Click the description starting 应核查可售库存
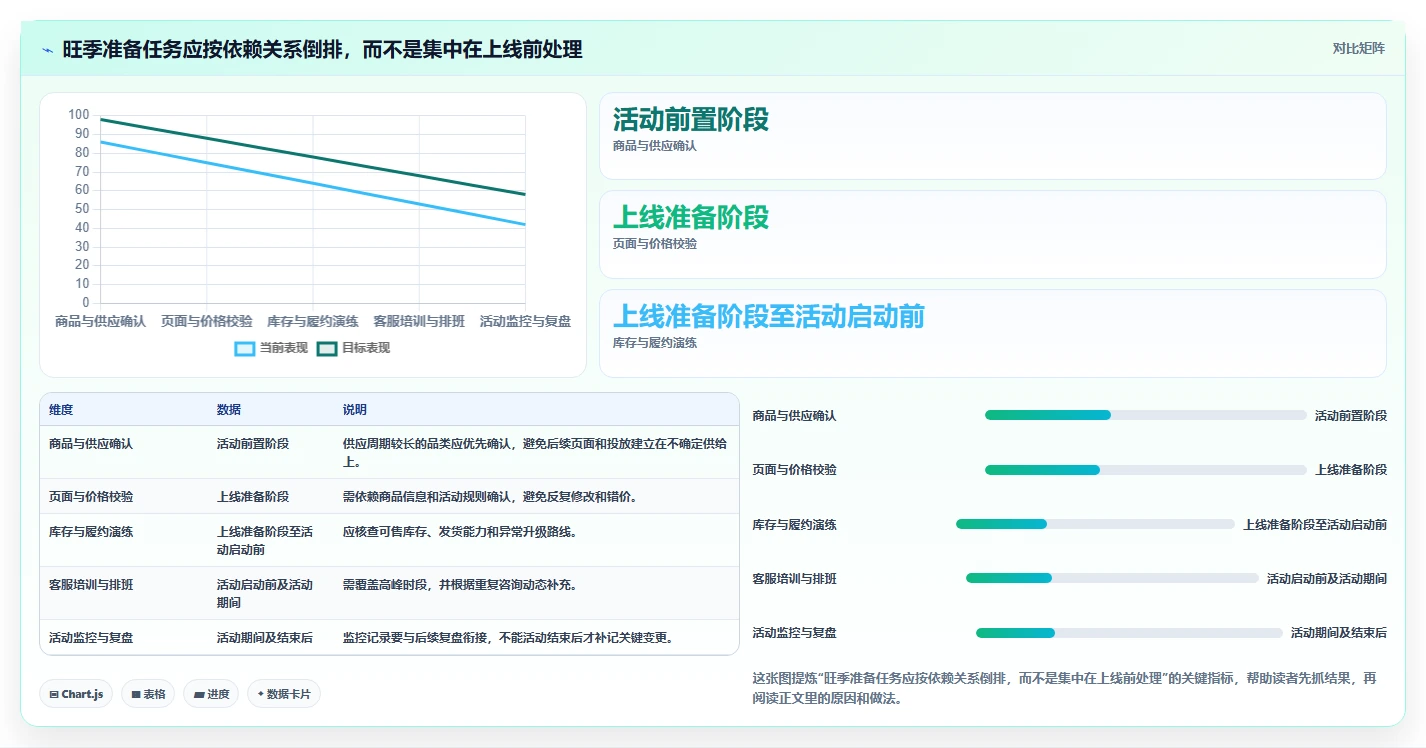Viewport: 1426px width, 748px height. [x=459, y=531]
